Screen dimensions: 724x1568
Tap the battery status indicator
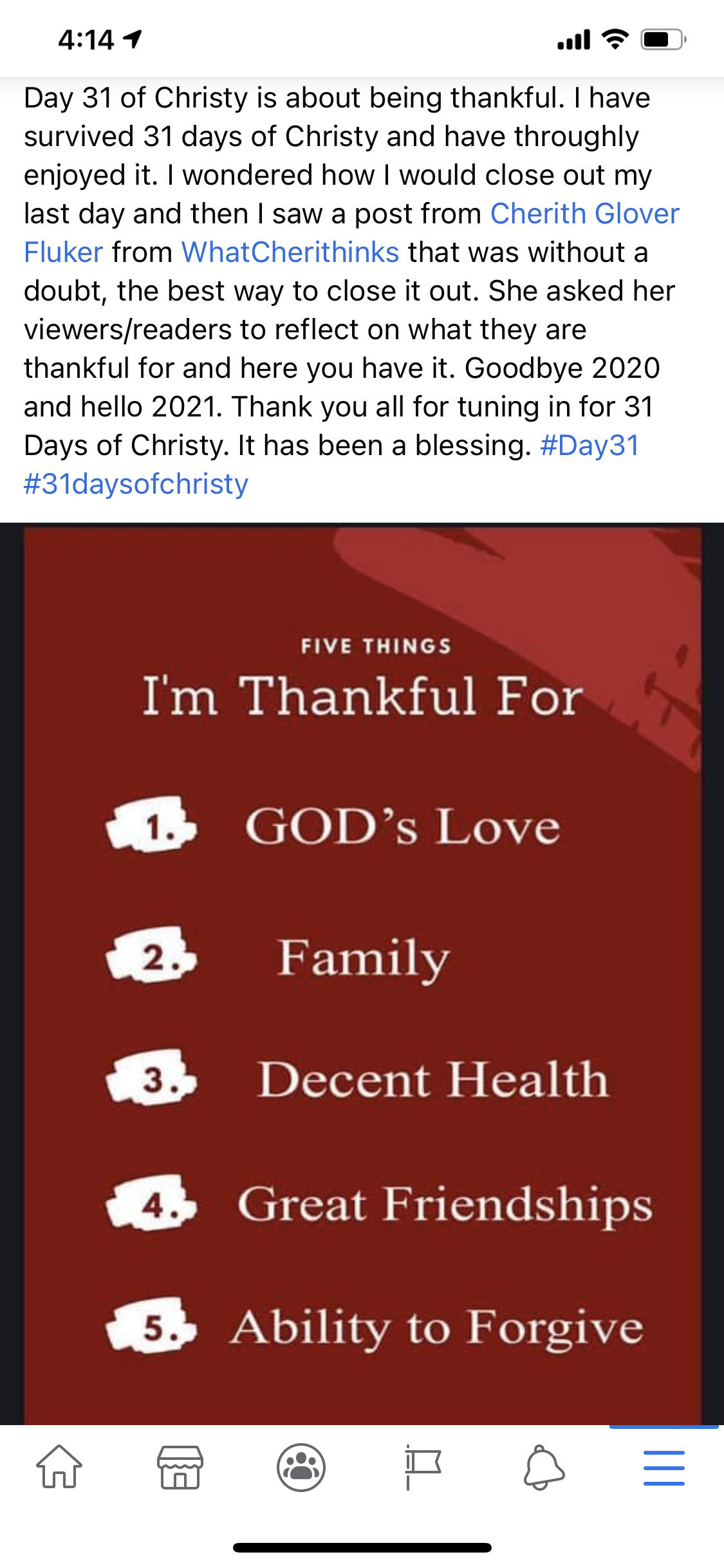tap(664, 40)
